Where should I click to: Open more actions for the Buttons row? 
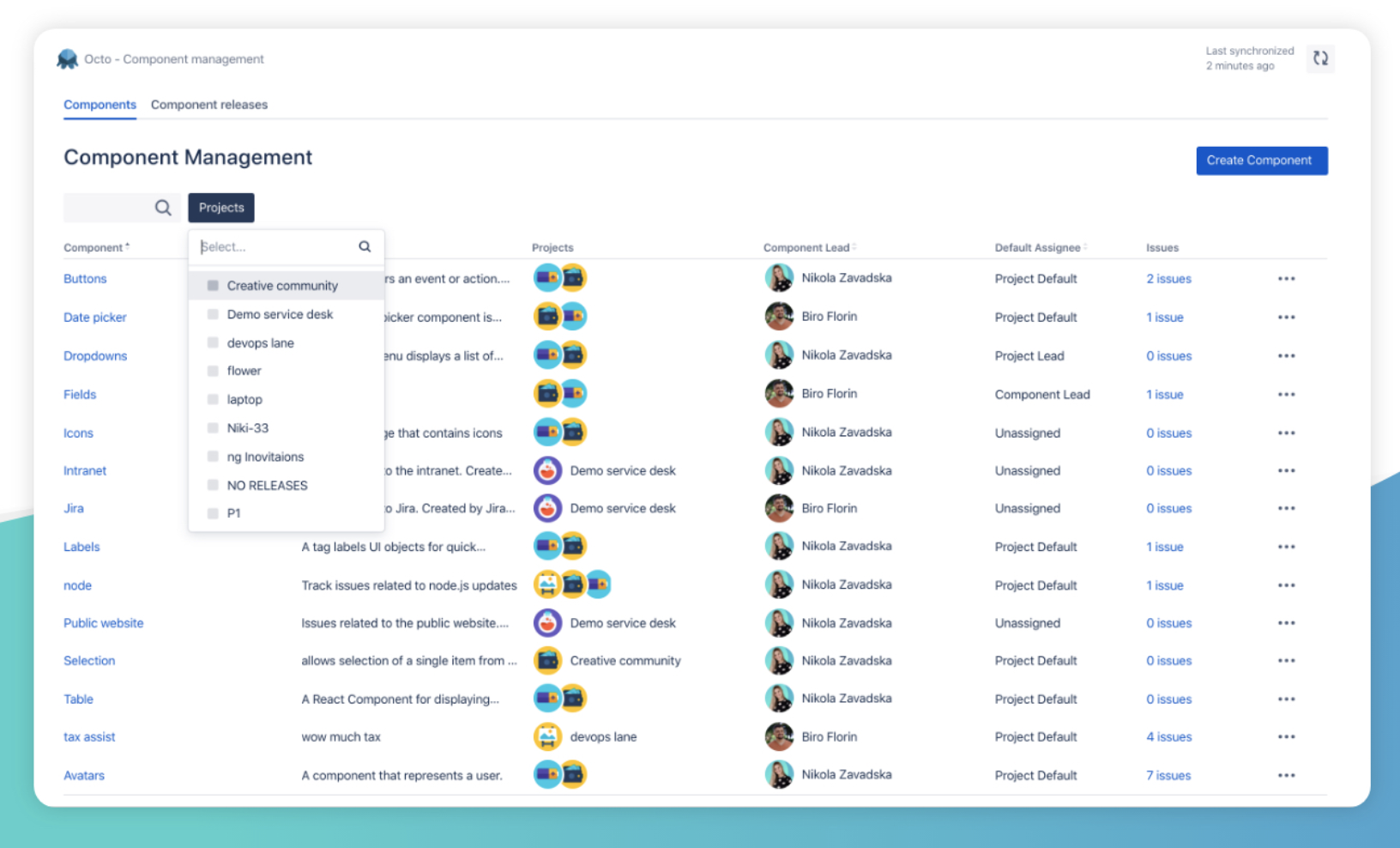pyautogui.click(x=1286, y=279)
